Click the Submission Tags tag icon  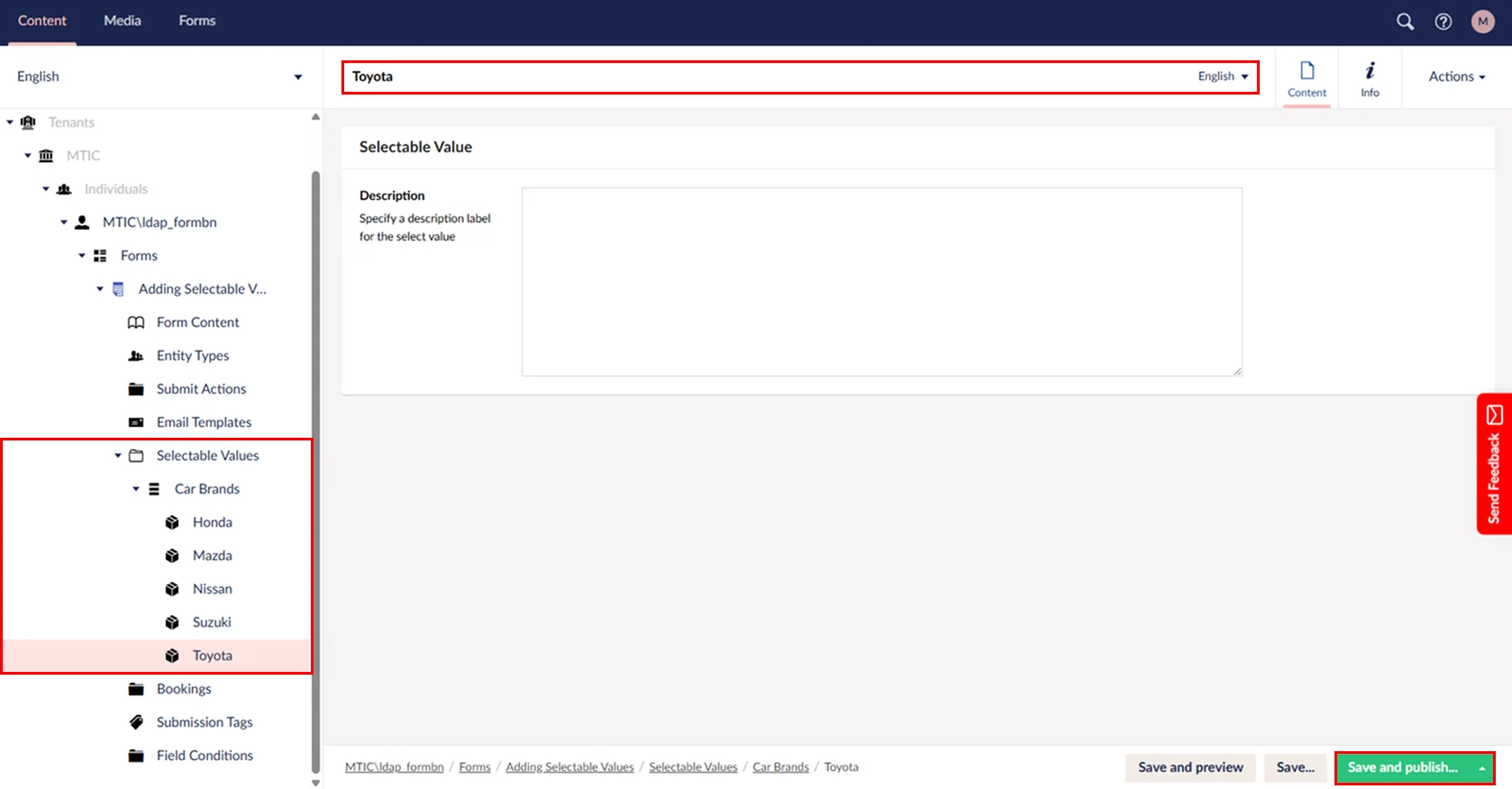pos(136,722)
